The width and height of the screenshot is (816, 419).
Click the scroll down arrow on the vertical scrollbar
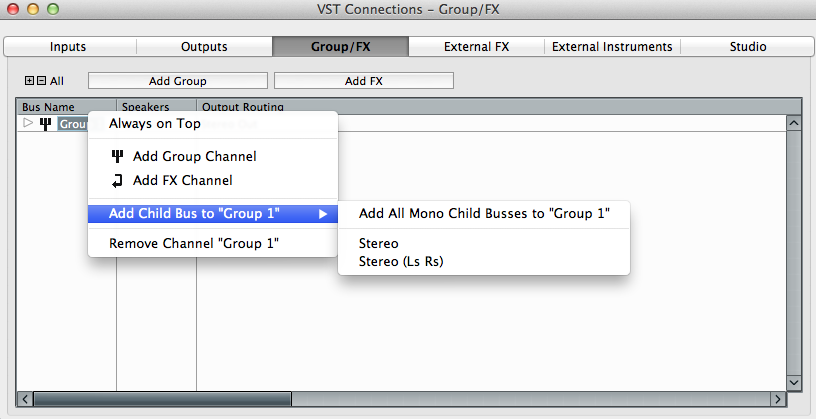(x=794, y=383)
